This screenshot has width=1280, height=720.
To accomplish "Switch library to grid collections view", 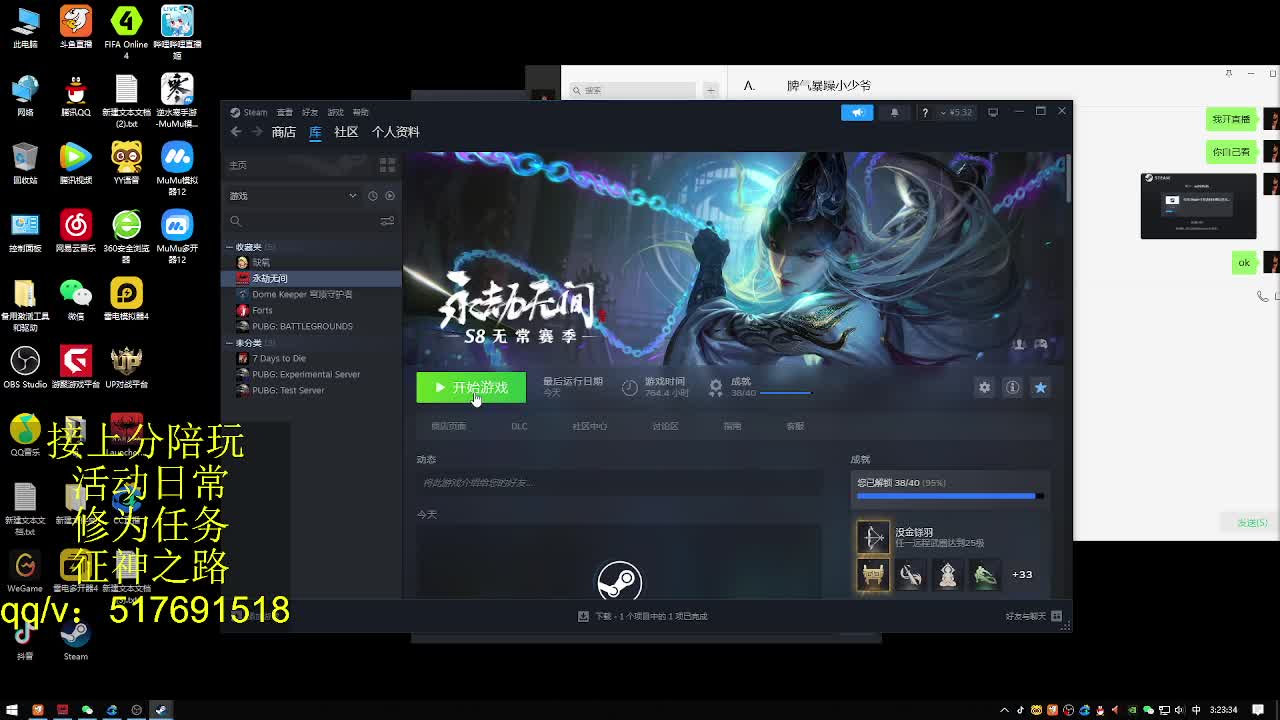I will pos(387,165).
